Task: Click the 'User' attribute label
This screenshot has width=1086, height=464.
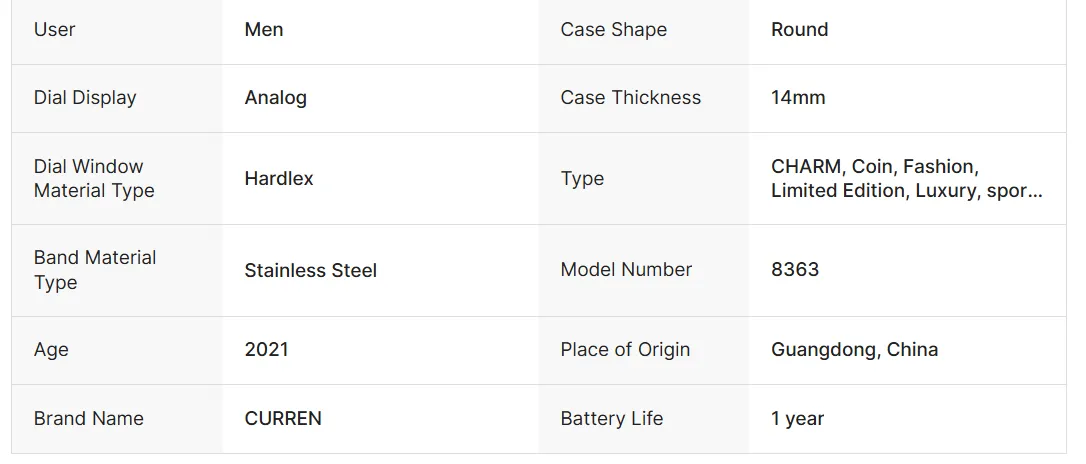Action: [x=54, y=30]
